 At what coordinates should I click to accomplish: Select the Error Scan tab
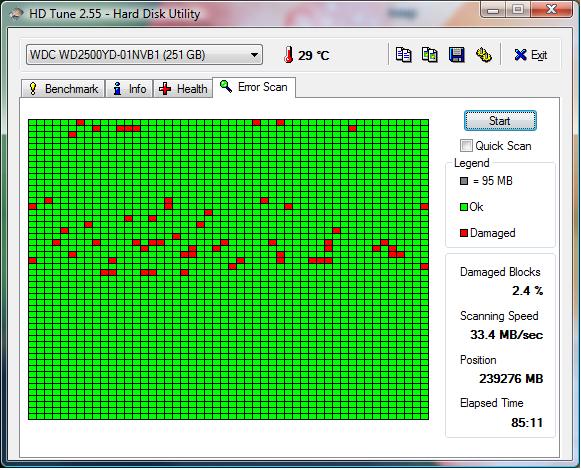point(254,87)
